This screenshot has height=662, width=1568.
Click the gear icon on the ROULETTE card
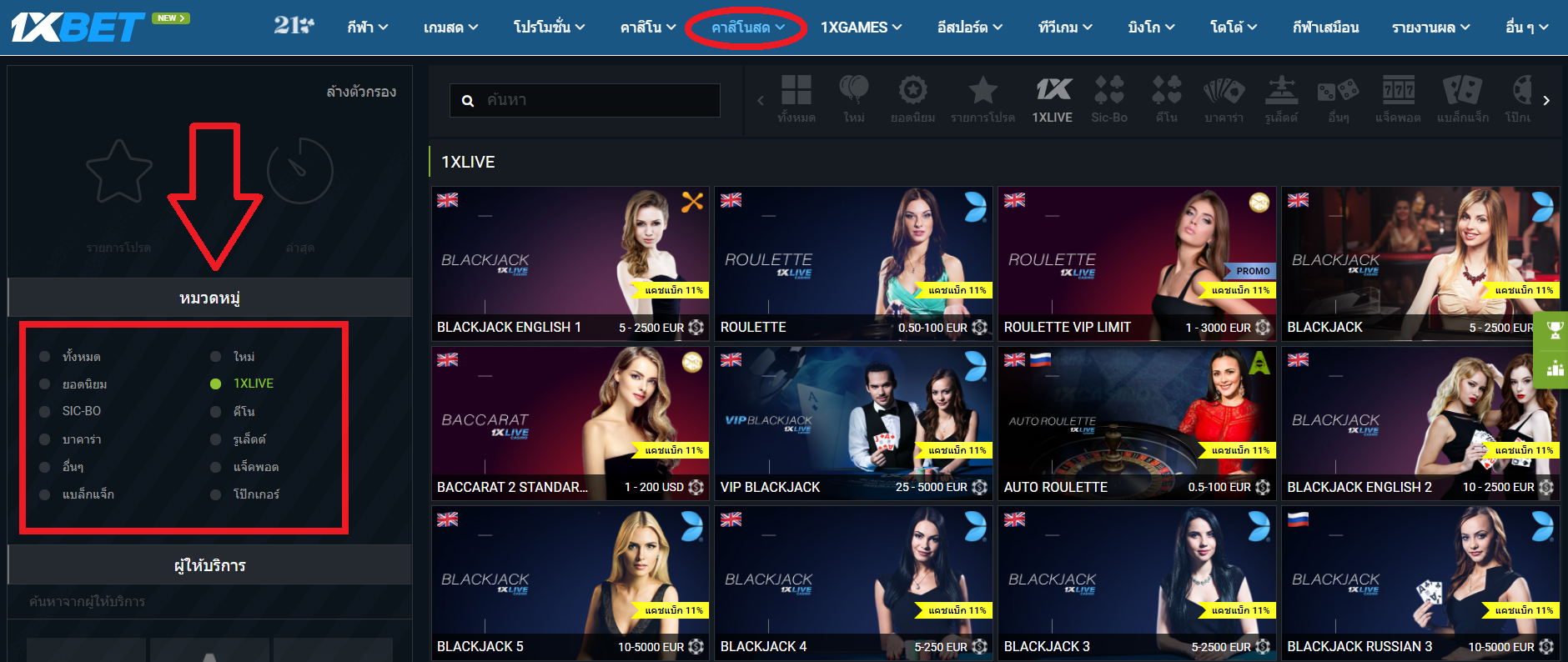point(980,327)
